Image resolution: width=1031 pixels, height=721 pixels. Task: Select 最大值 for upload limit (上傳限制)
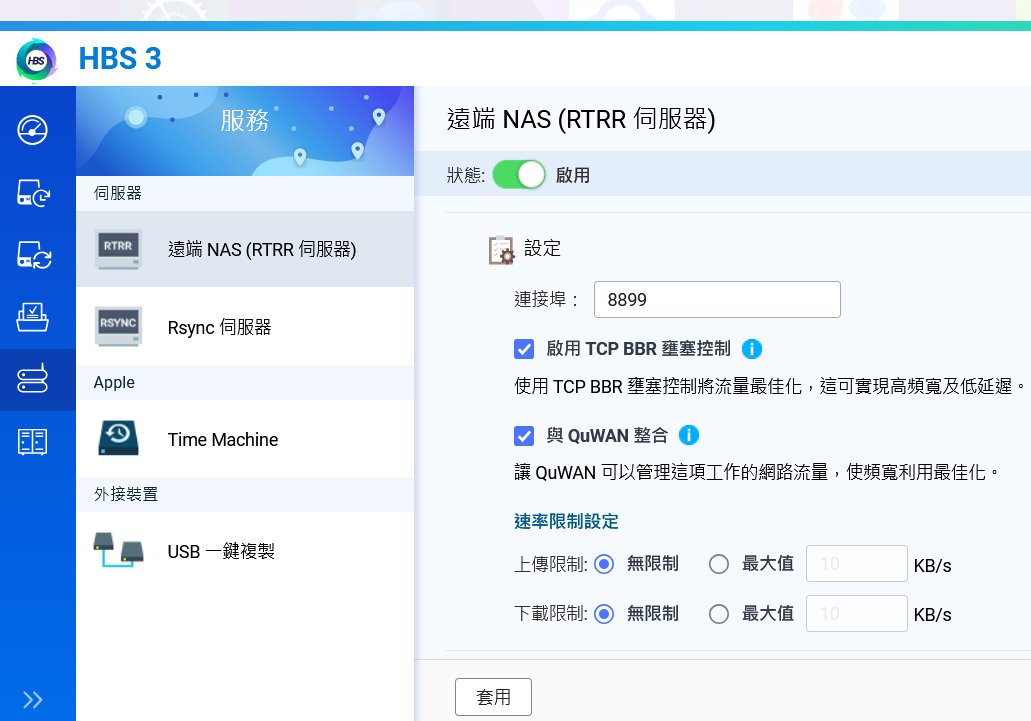(718, 564)
